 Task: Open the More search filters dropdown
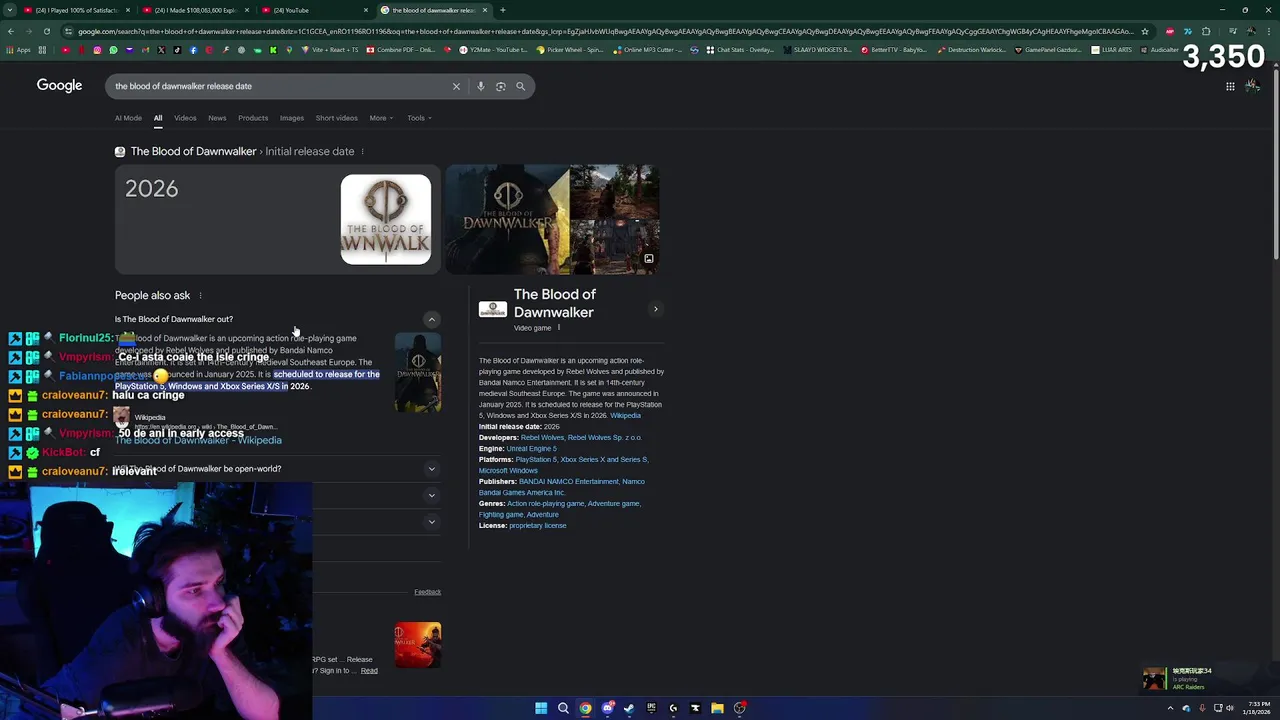(381, 118)
